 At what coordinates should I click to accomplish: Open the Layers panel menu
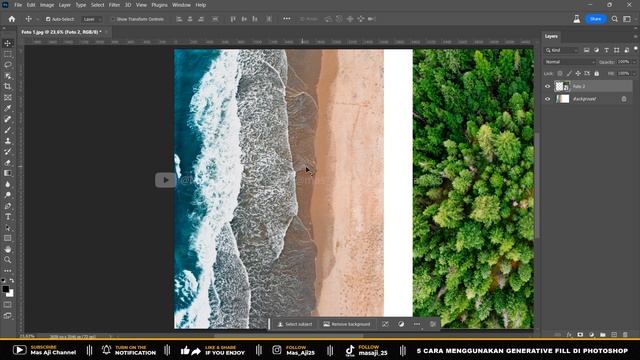click(635, 36)
